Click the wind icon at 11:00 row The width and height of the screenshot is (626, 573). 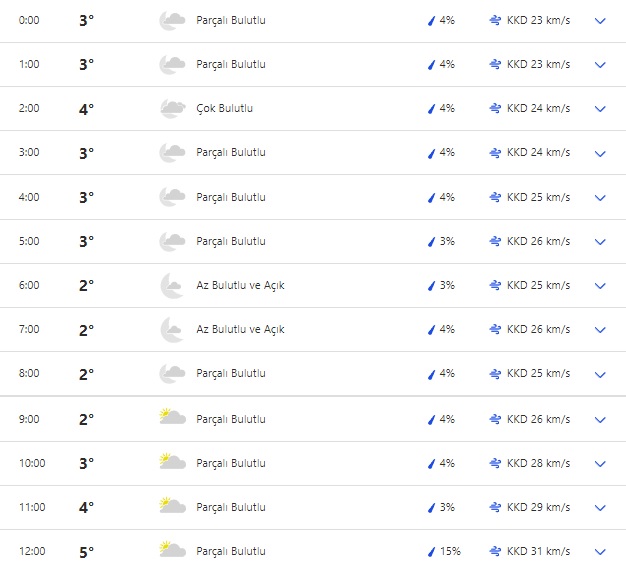click(495, 507)
